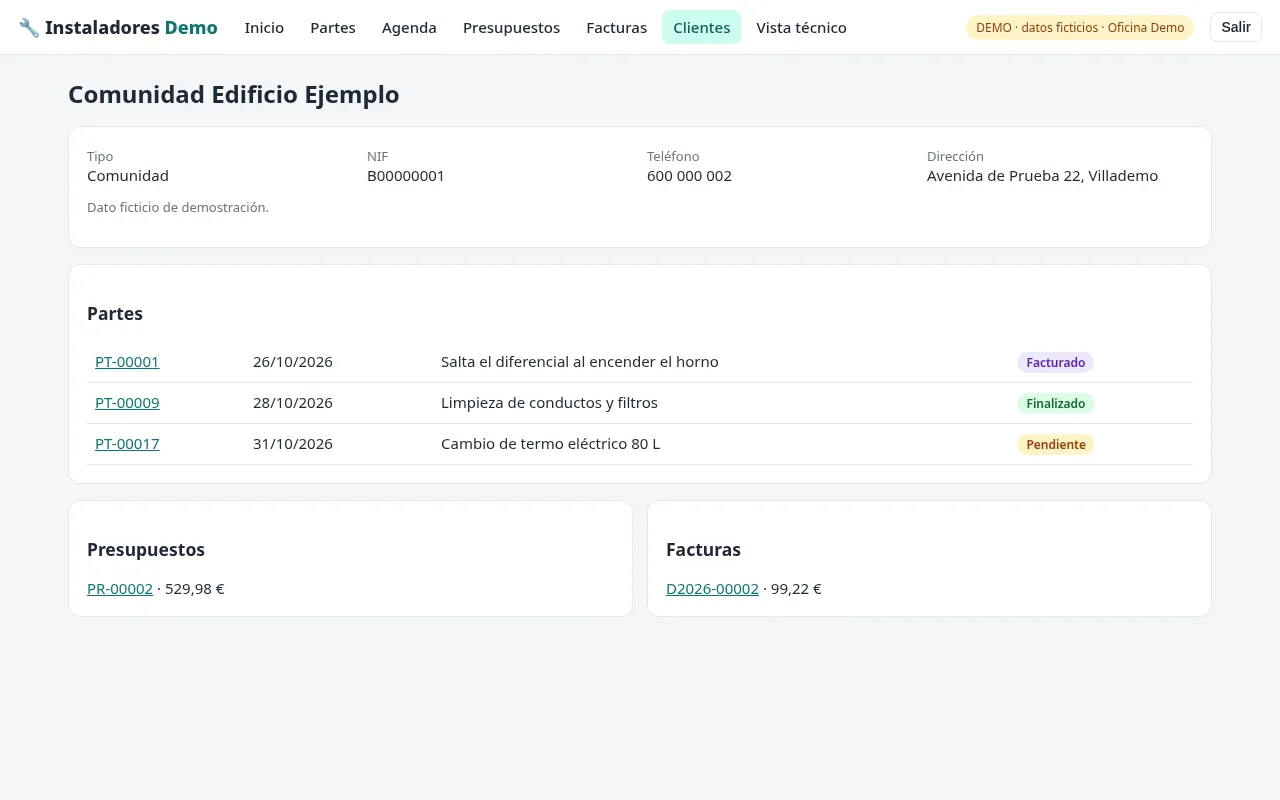This screenshot has height=800, width=1280.
Task: Click the quote amount 529,98 €
Action: (195, 589)
